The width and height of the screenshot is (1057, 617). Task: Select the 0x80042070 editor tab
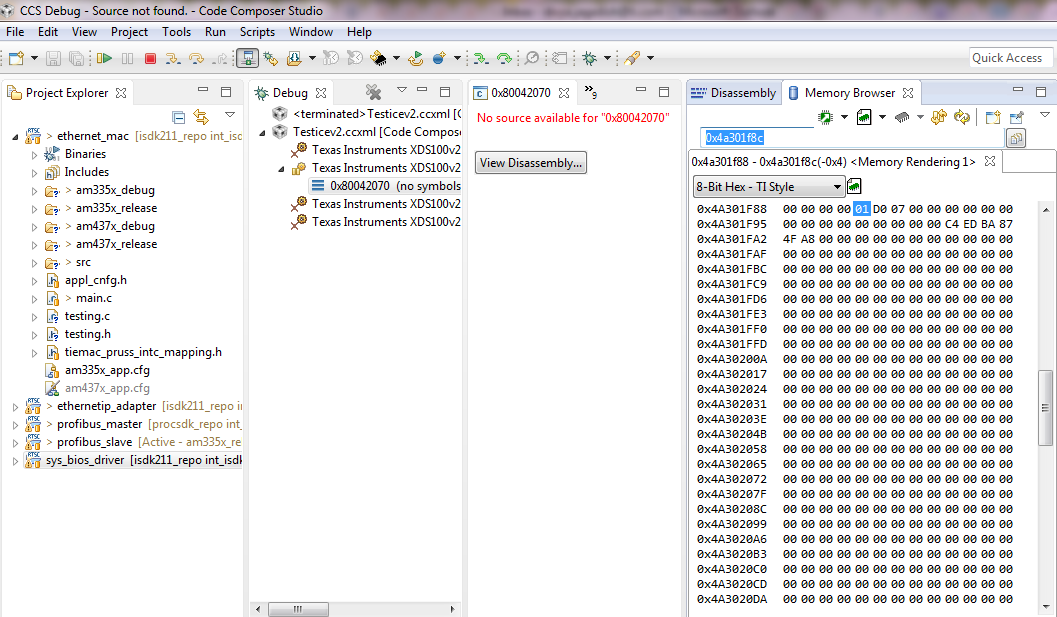click(x=520, y=93)
